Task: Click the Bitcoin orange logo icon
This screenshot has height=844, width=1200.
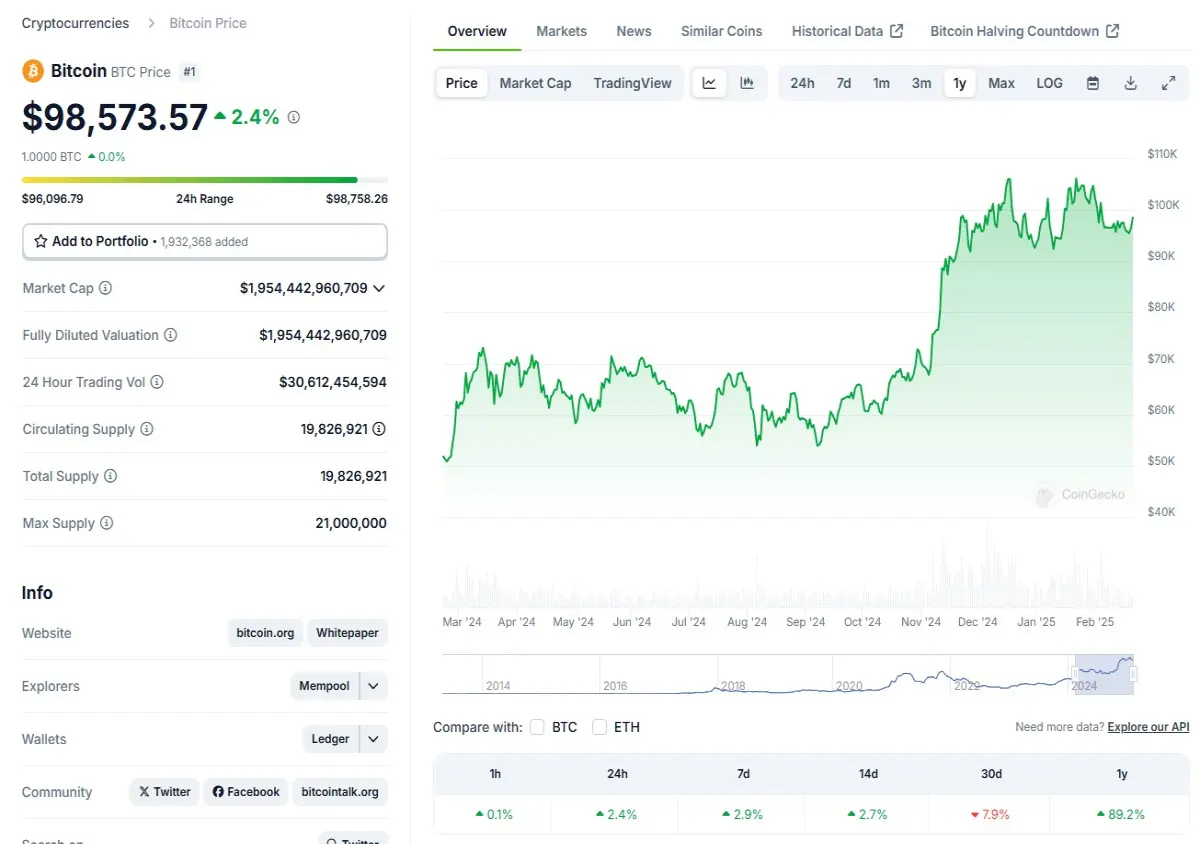Action: point(33,71)
